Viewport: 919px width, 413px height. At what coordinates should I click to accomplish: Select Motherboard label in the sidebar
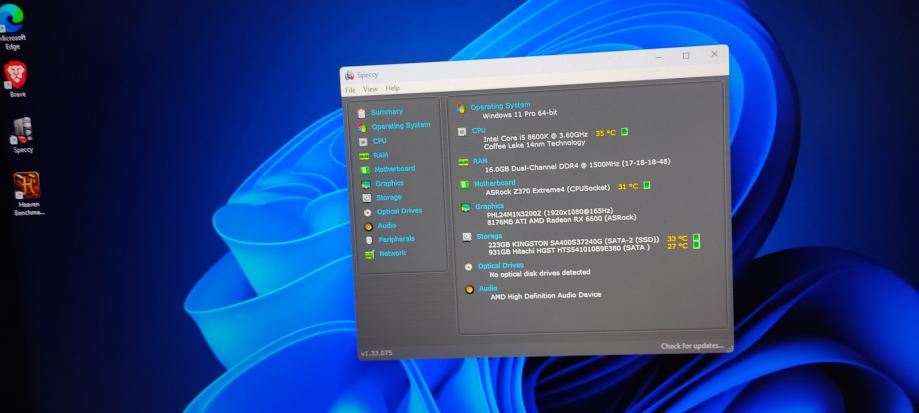(395, 169)
